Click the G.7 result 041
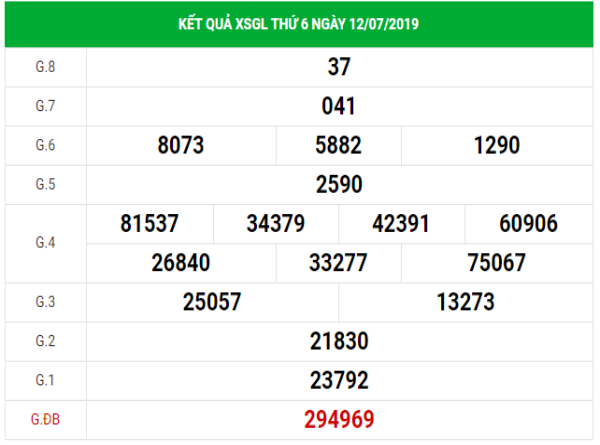This screenshot has width=600, height=445. (339, 106)
